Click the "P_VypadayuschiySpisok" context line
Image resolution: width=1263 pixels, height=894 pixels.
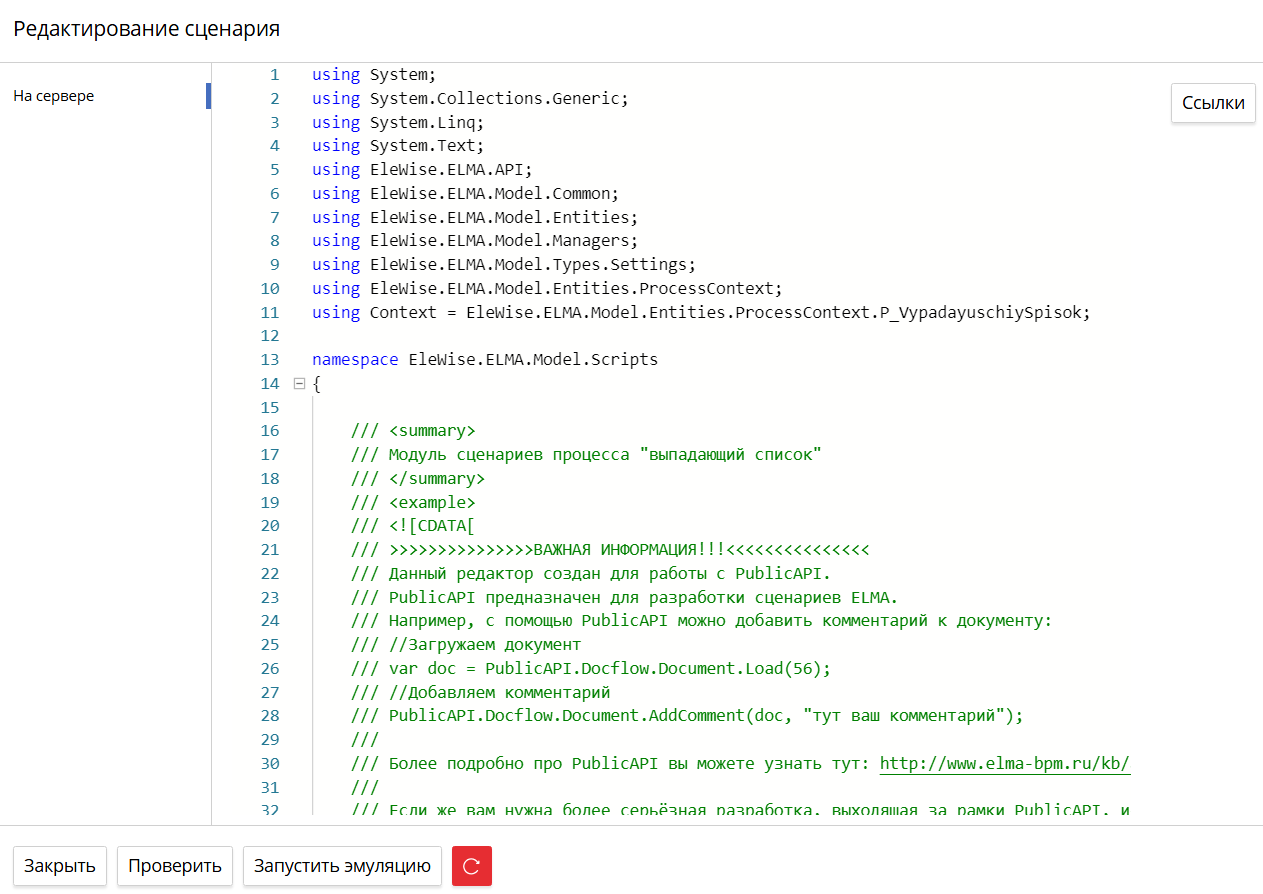click(701, 312)
